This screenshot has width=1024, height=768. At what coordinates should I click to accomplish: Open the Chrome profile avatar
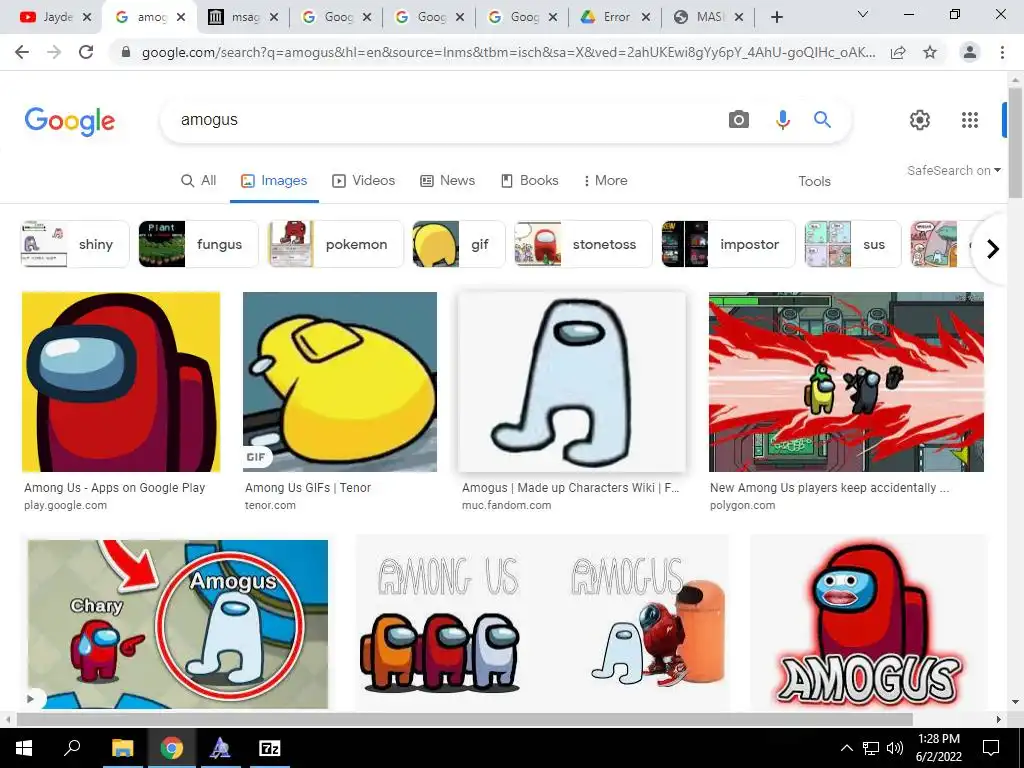[970, 52]
